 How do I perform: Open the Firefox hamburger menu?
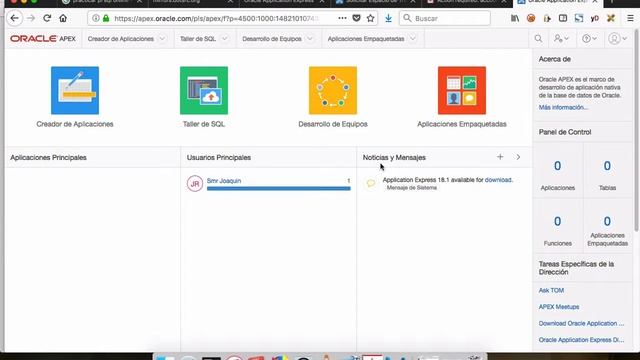(x=630, y=18)
